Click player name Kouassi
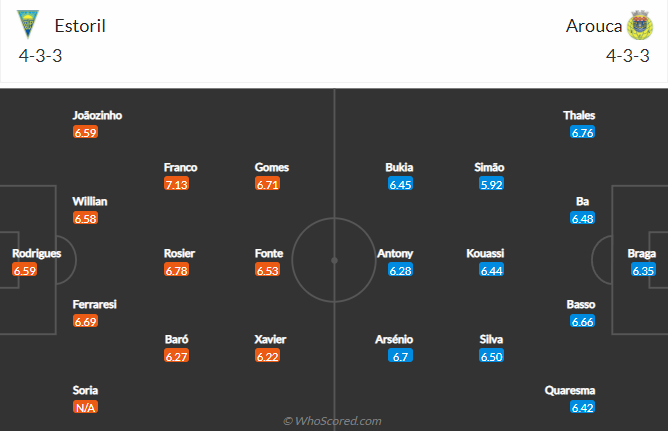 tap(485, 253)
